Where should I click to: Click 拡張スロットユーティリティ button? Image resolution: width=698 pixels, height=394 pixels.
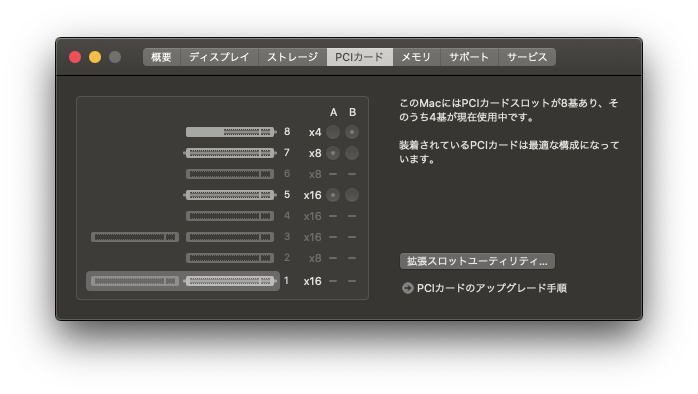[x=477, y=261]
